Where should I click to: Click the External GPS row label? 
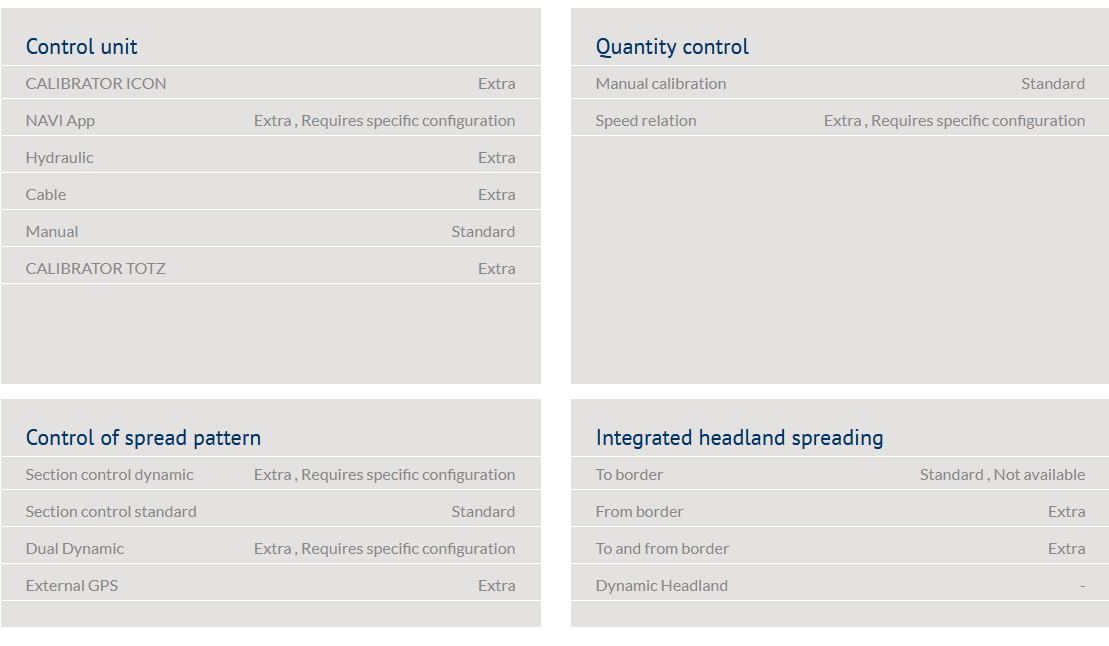tap(72, 586)
